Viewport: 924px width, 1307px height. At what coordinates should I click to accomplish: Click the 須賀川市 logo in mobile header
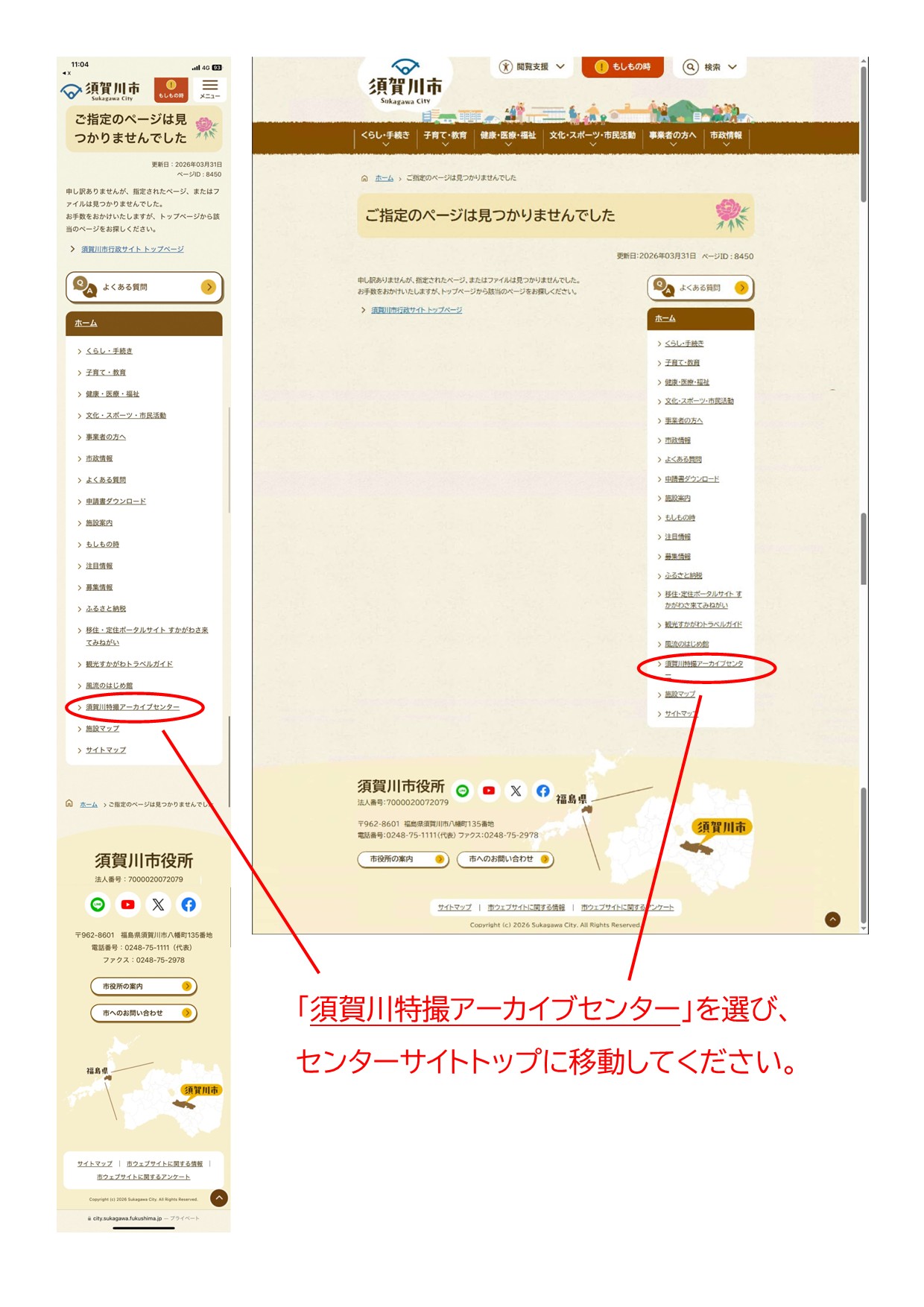tap(101, 91)
